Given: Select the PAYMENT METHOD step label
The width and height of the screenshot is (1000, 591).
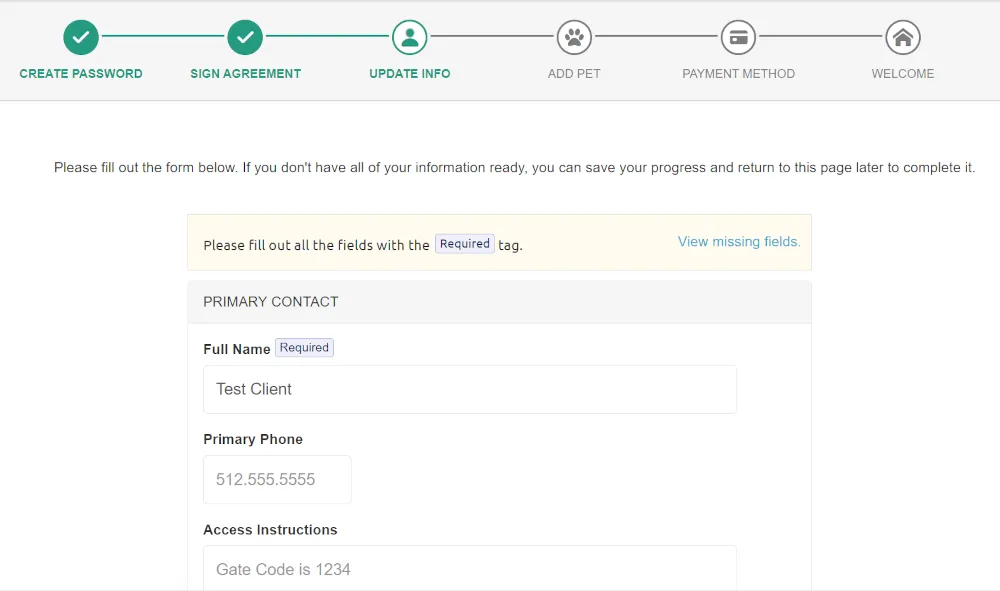Looking at the screenshot, I should (739, 74).
